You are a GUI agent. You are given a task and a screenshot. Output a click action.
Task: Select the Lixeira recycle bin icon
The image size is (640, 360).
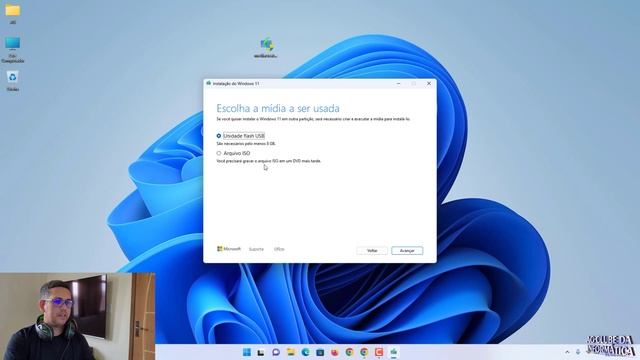13,81
